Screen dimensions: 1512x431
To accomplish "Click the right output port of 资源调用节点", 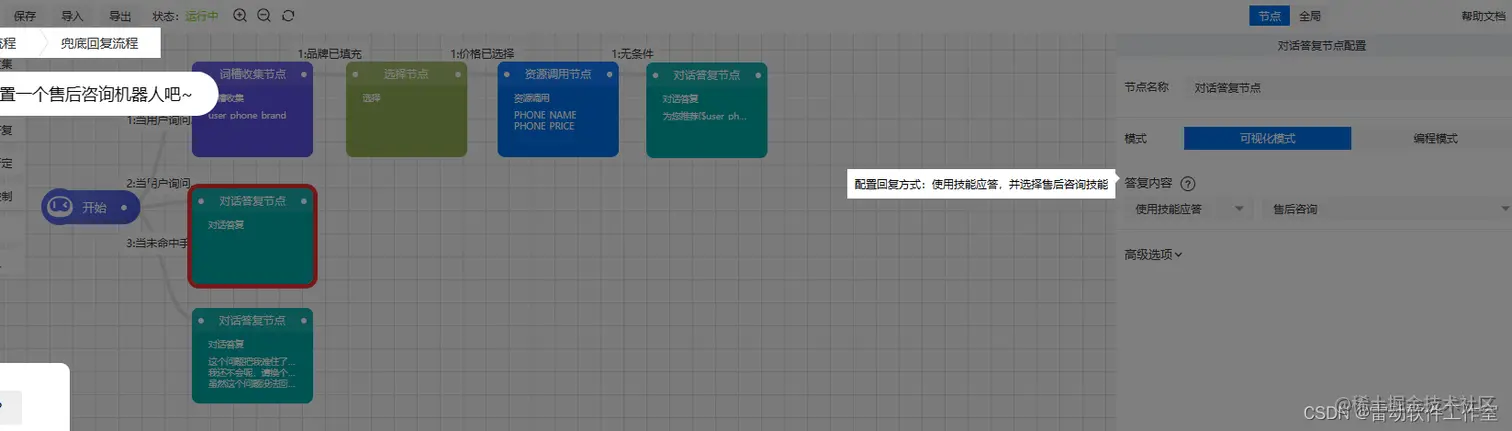I will (609, 74).
